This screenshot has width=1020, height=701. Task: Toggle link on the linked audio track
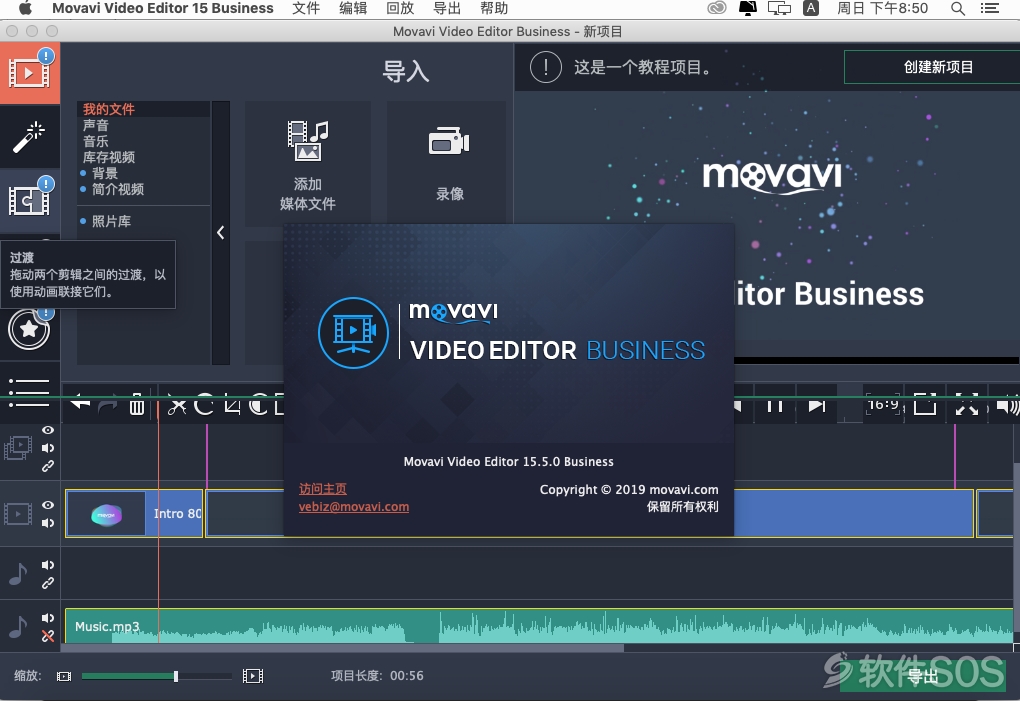[x=48, y=583]
